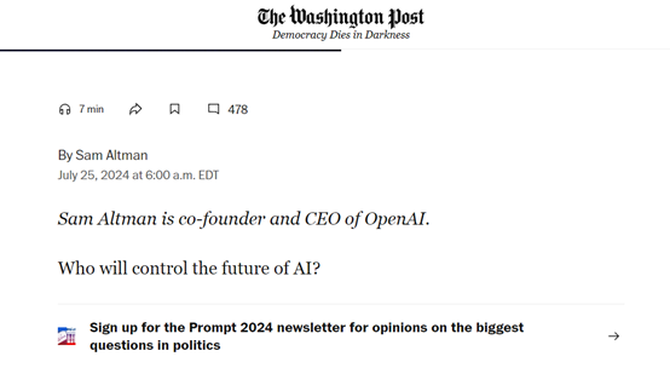670x368 pixels.
Task: Click the Democracy Dies in Darkness tagline
Action: [x=341, y=35]
